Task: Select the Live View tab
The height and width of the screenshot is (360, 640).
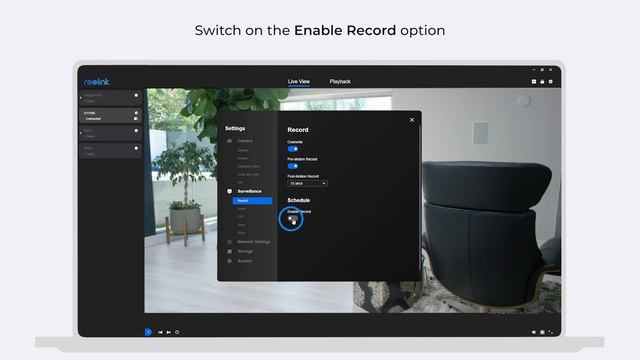Action: point(299,82)
